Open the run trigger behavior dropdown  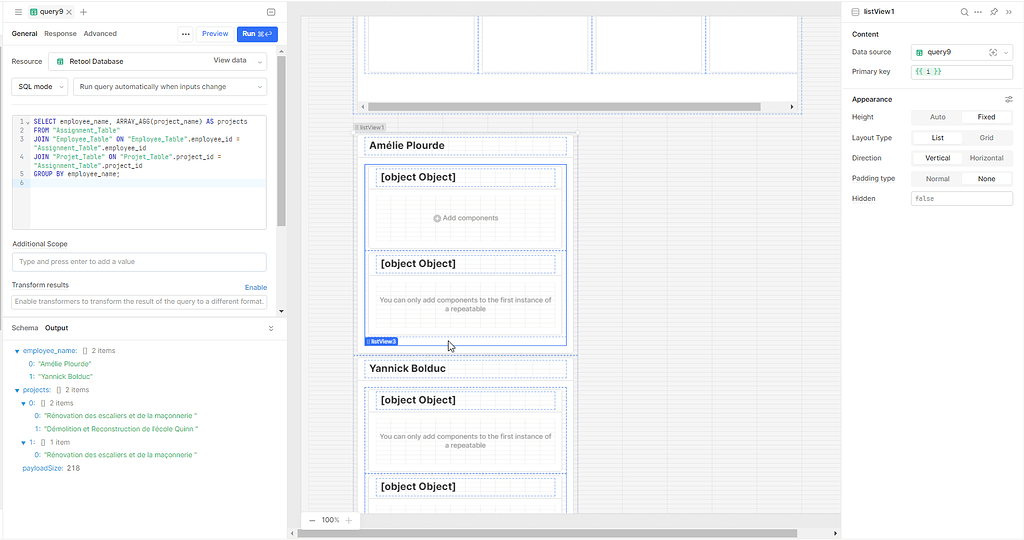point(169,87)
